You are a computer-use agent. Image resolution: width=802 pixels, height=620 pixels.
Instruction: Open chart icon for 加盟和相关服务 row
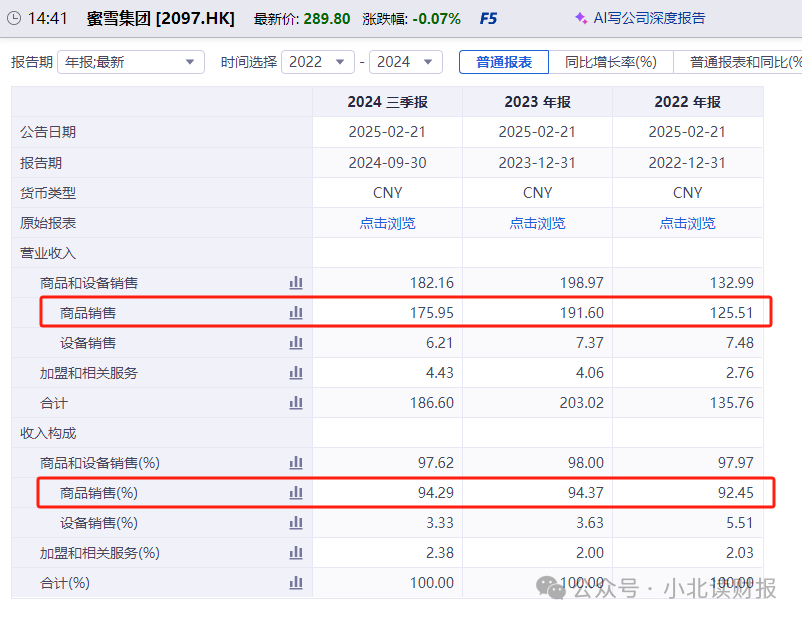(296, 373)
